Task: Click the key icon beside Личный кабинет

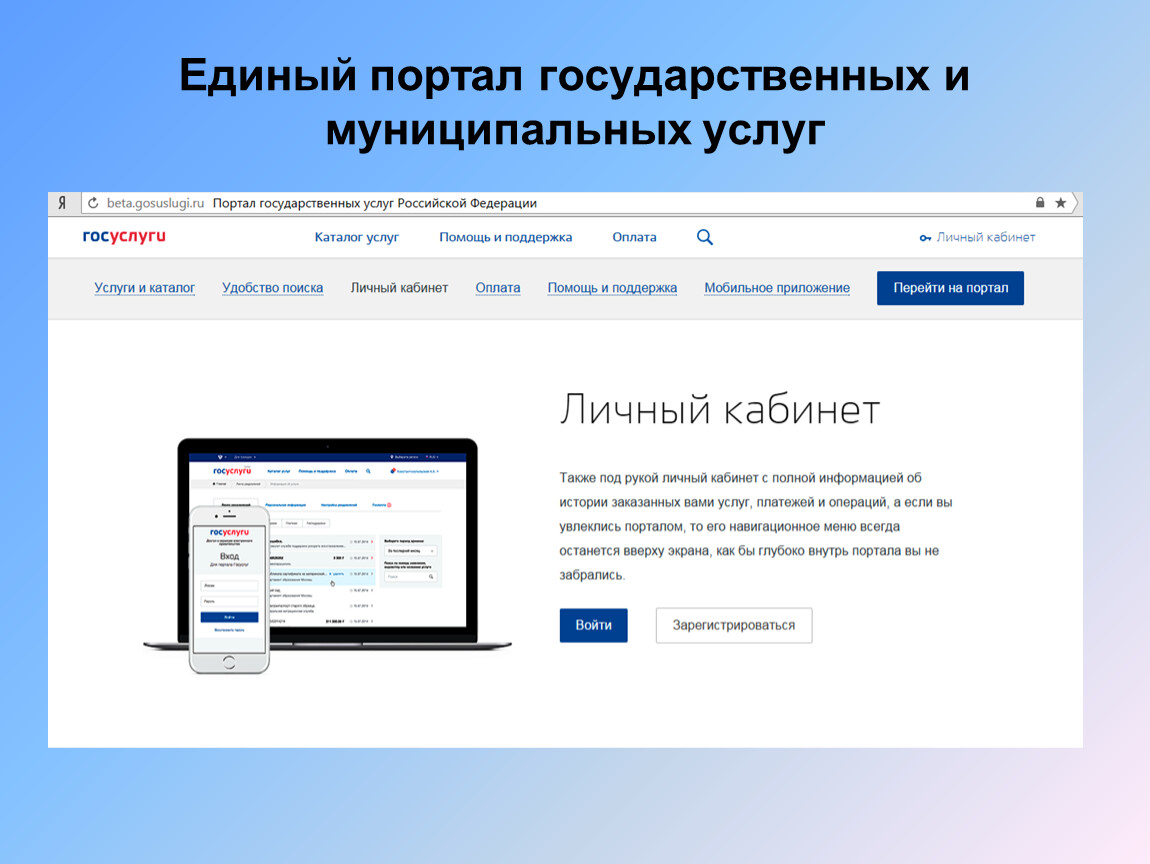Action: pyautogui.click(x=925, y=238)
